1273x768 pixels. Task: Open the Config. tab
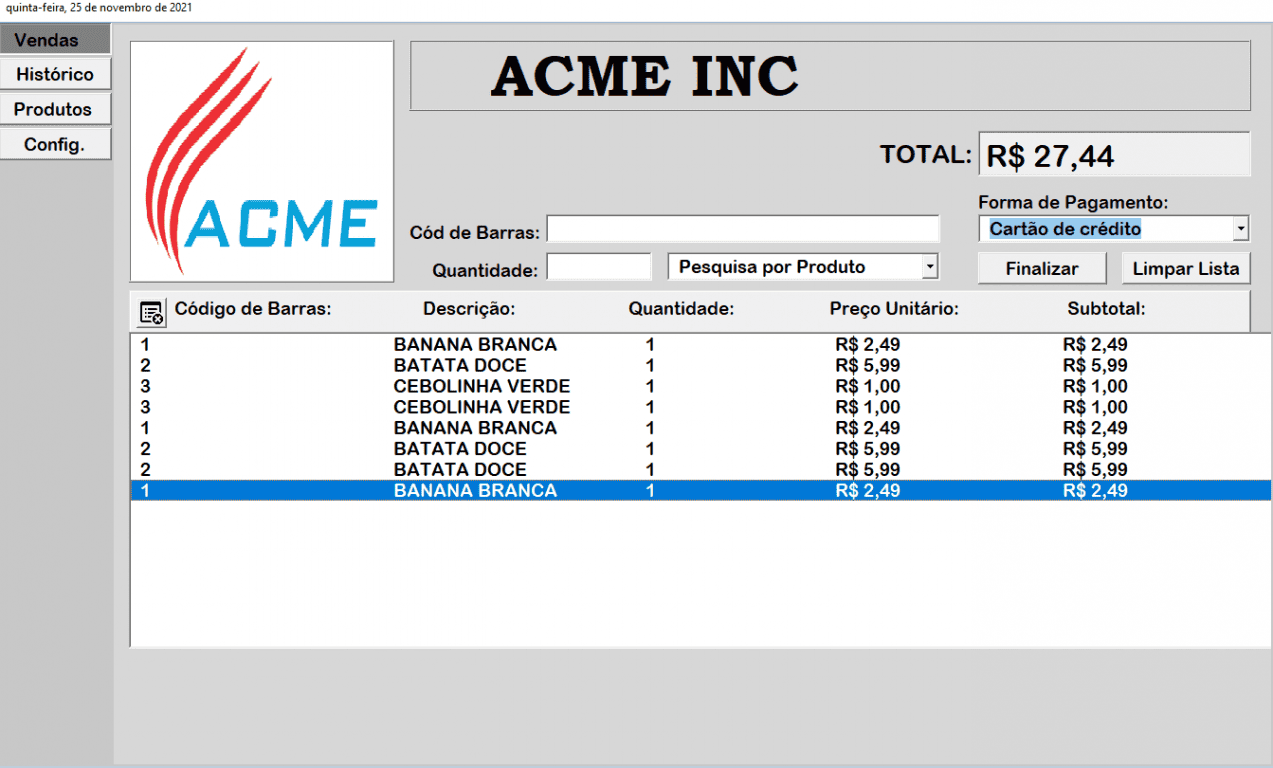click(x=55, y=144)
